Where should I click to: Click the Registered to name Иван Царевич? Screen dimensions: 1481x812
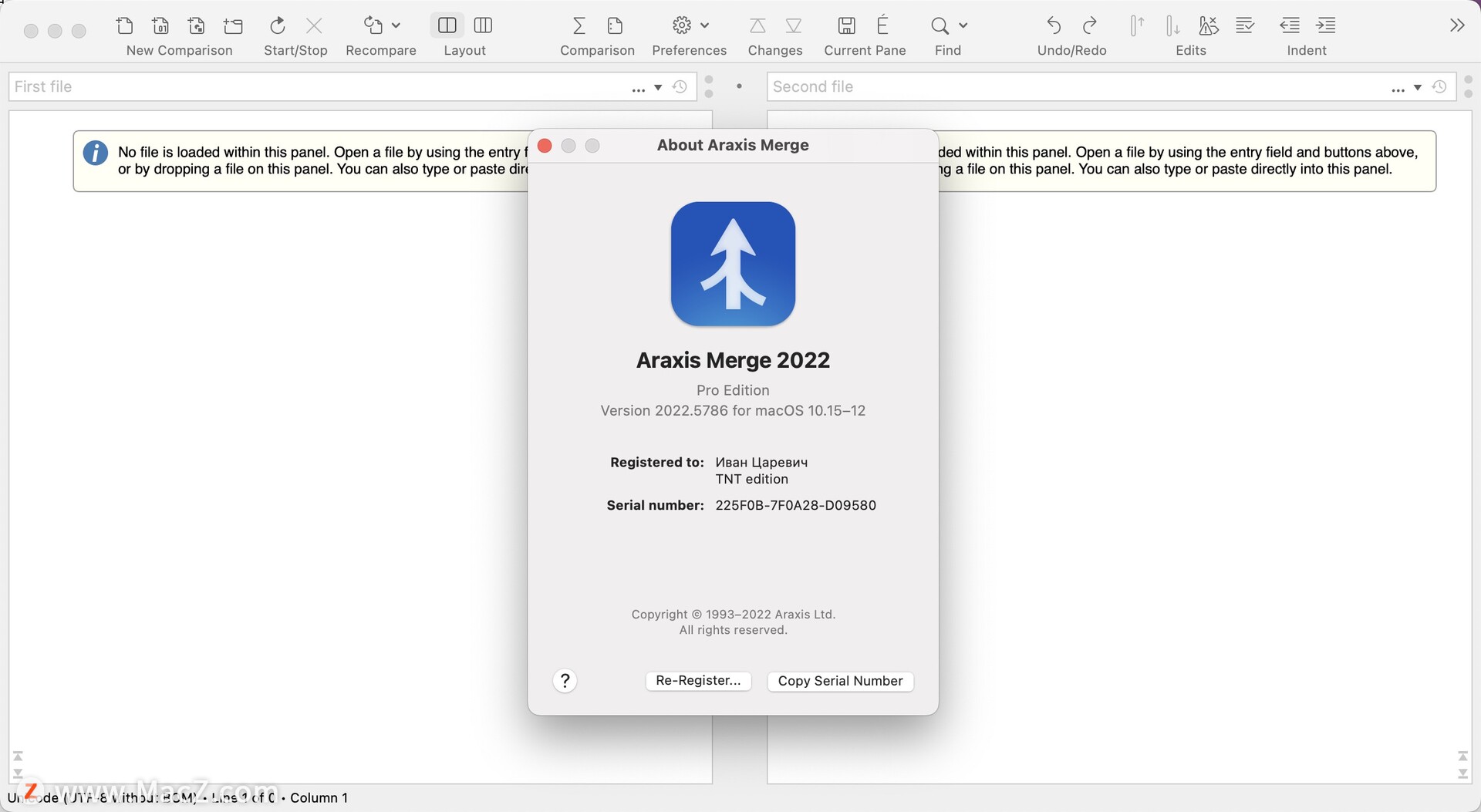pyautogui.click(x=761, y=462)
